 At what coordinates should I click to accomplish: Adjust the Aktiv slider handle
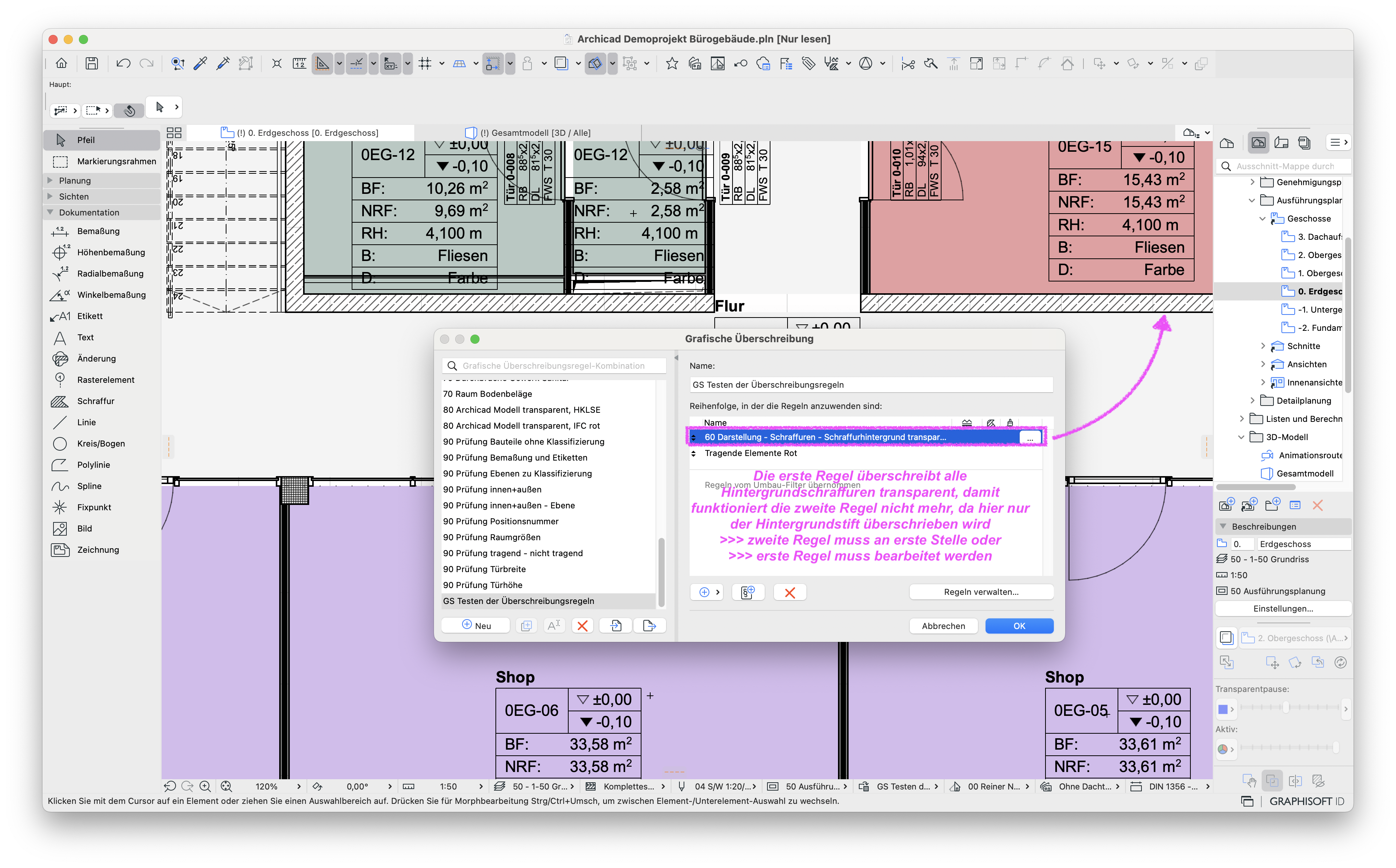(1336, 747)
